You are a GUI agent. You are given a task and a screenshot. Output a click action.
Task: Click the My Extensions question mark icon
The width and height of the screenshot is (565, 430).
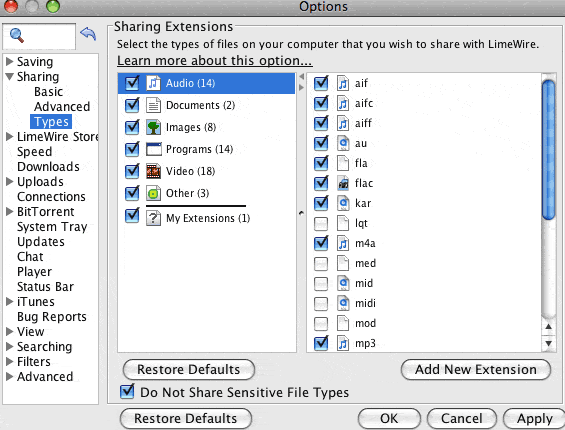point(154,218)
